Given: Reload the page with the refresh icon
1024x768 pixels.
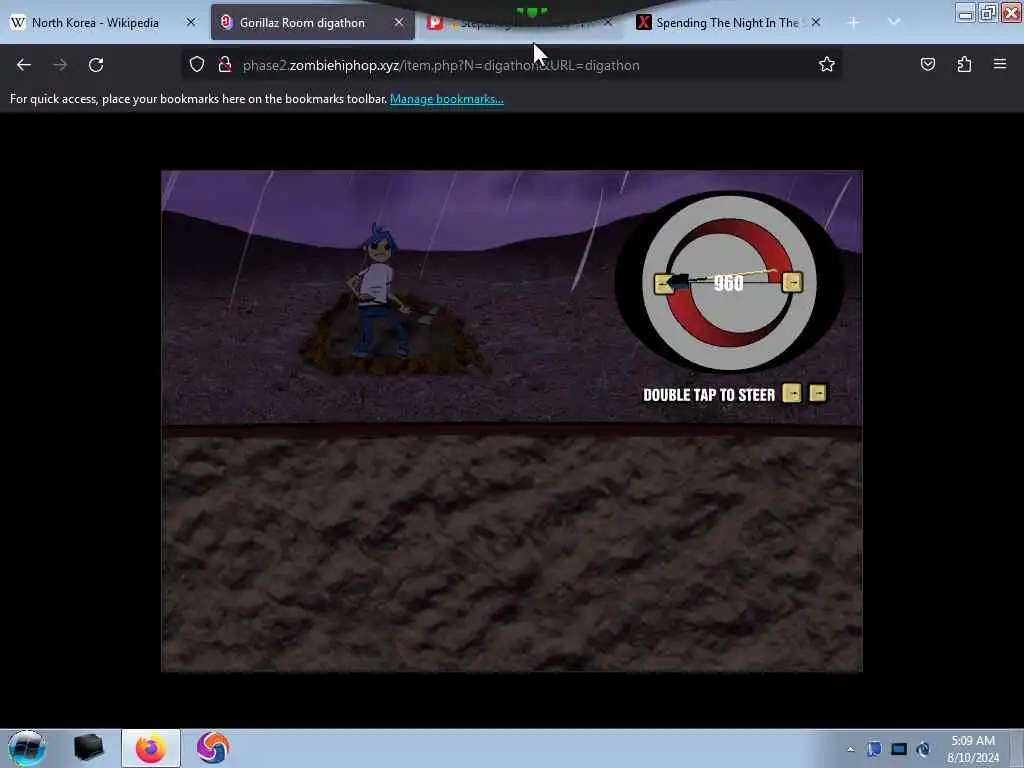Looking at the screenshot, I should [x=96, y=65].
